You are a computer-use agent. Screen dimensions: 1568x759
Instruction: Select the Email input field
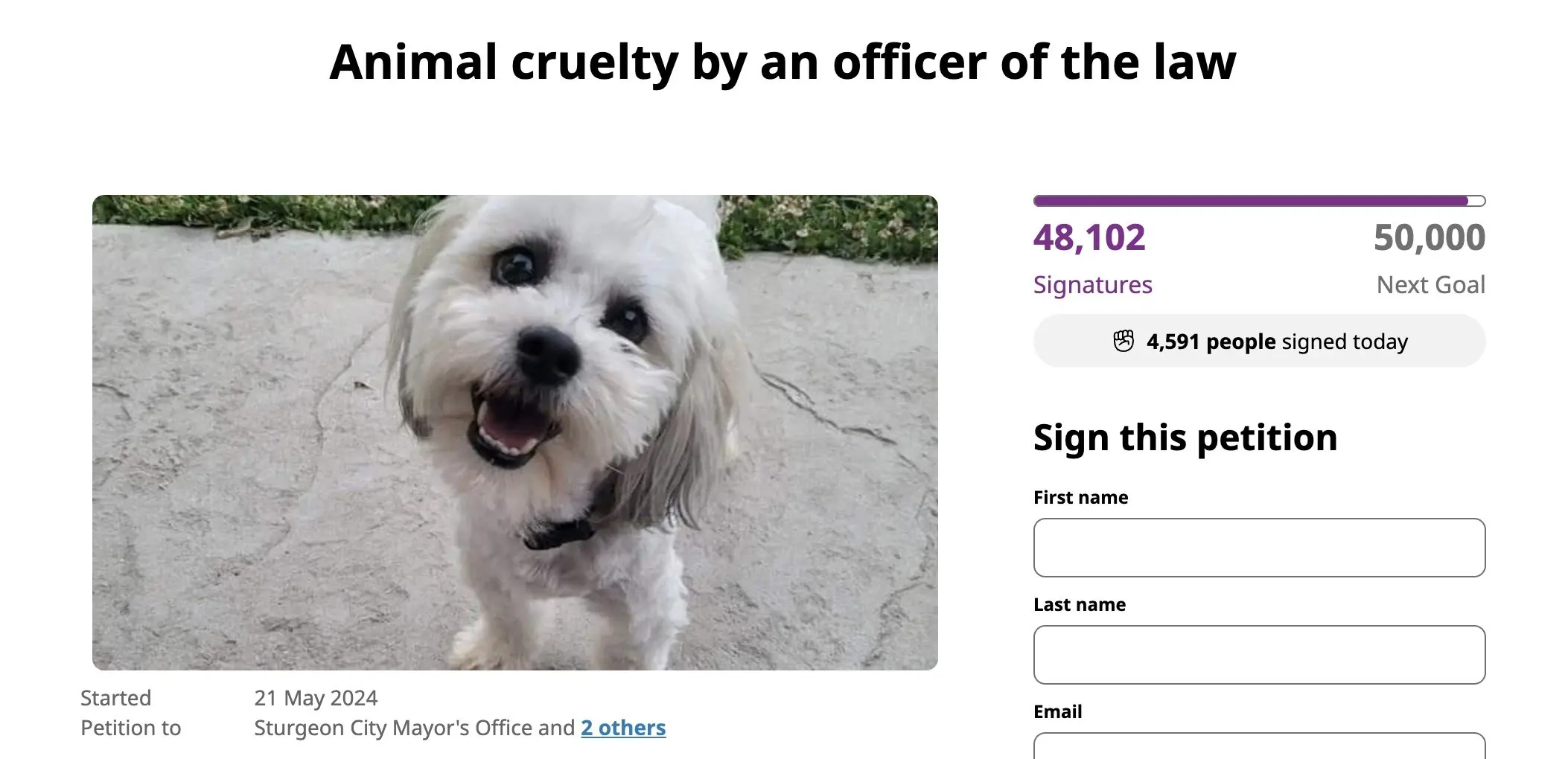click(x=1259, y=746)
